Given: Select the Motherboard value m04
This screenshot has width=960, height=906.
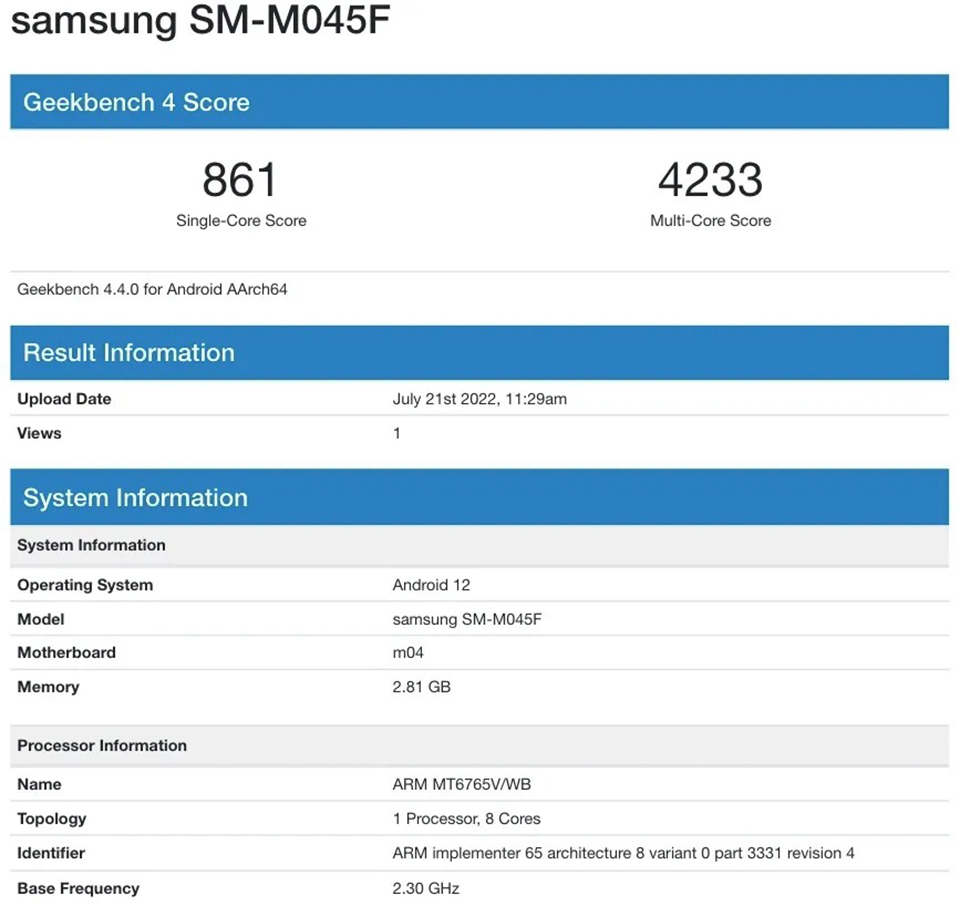Looking at the screenshot, I should 406,653.
